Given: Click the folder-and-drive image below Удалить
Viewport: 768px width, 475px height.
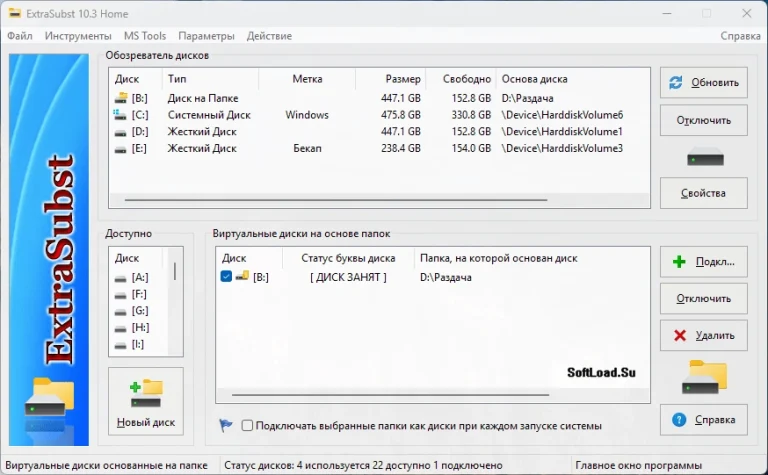Looking at the screenshot, I should click(704, 377).
